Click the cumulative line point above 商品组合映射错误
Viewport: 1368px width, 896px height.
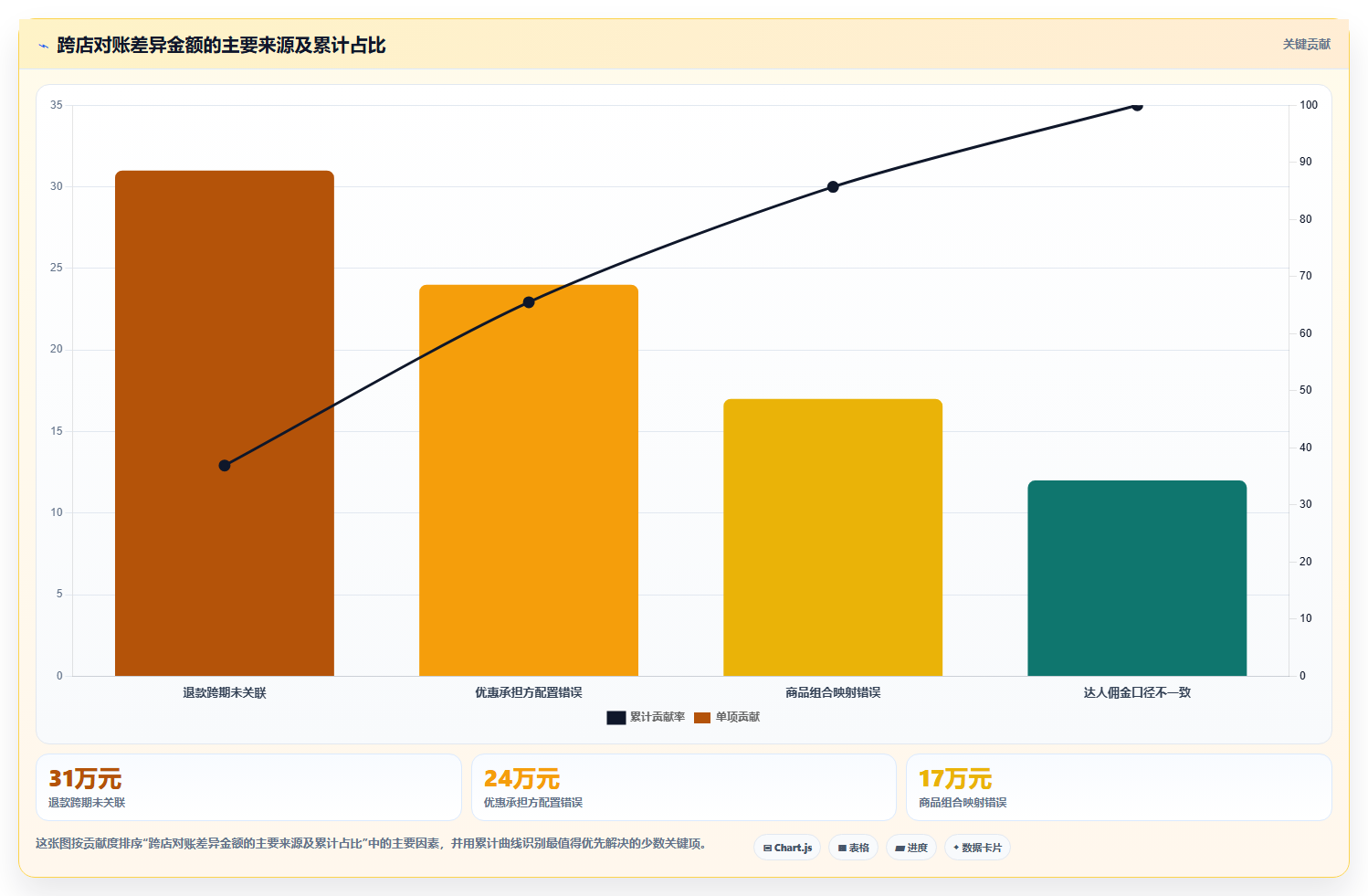click(x=833, y=187)
